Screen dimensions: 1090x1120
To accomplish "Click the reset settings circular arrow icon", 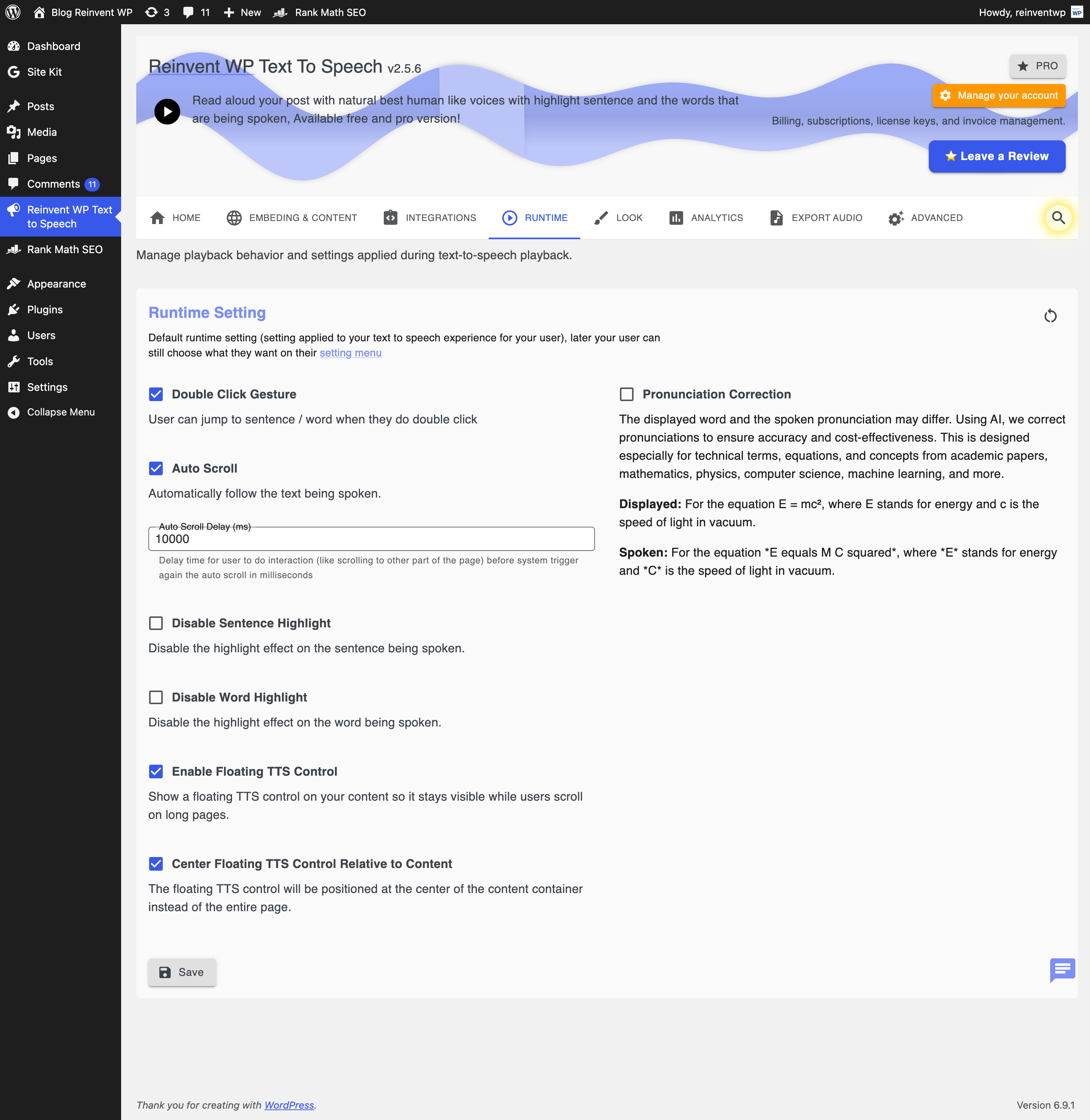I will coord(1050,316).
